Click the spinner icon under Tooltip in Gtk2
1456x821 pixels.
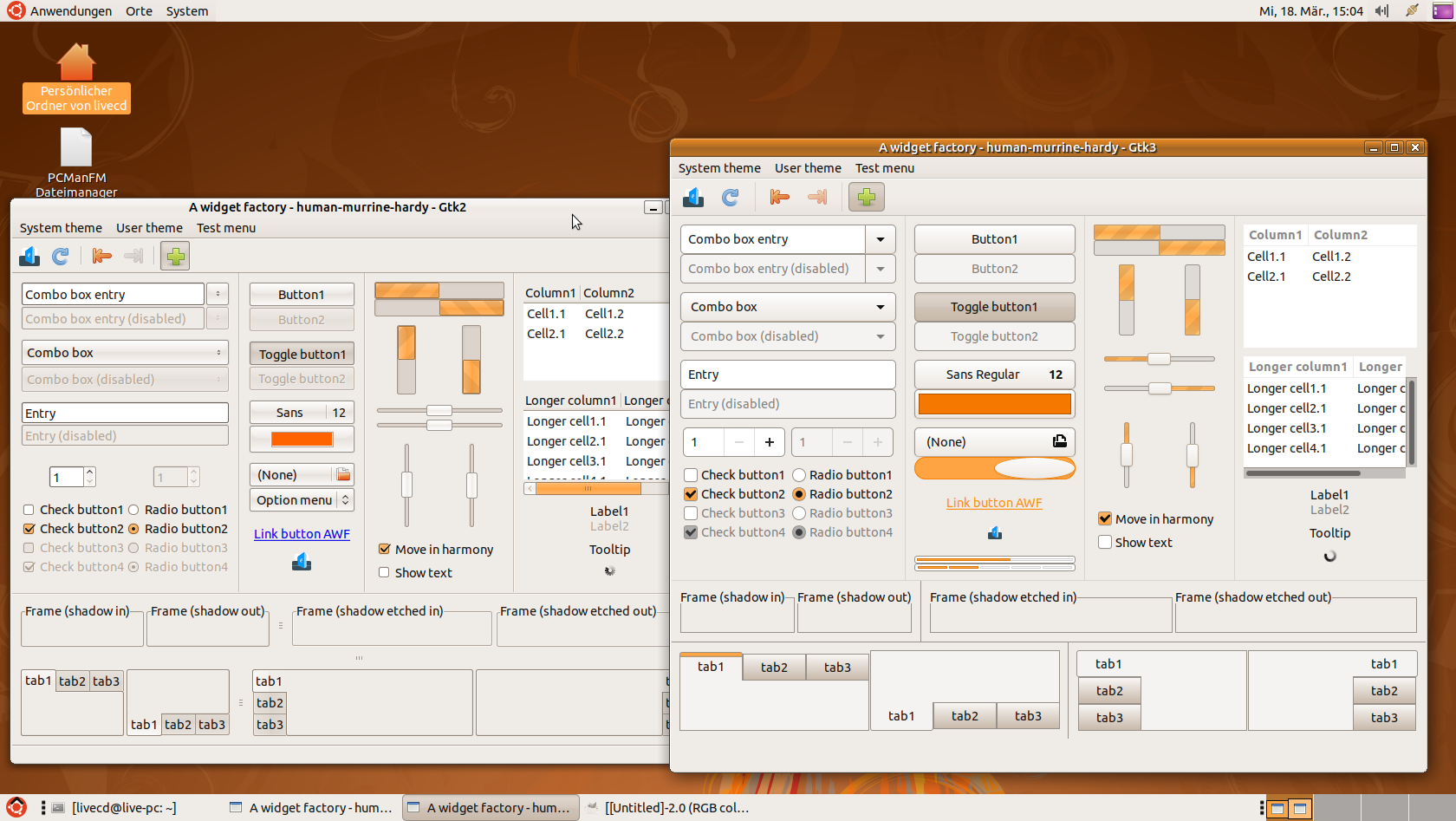[610, 571]
